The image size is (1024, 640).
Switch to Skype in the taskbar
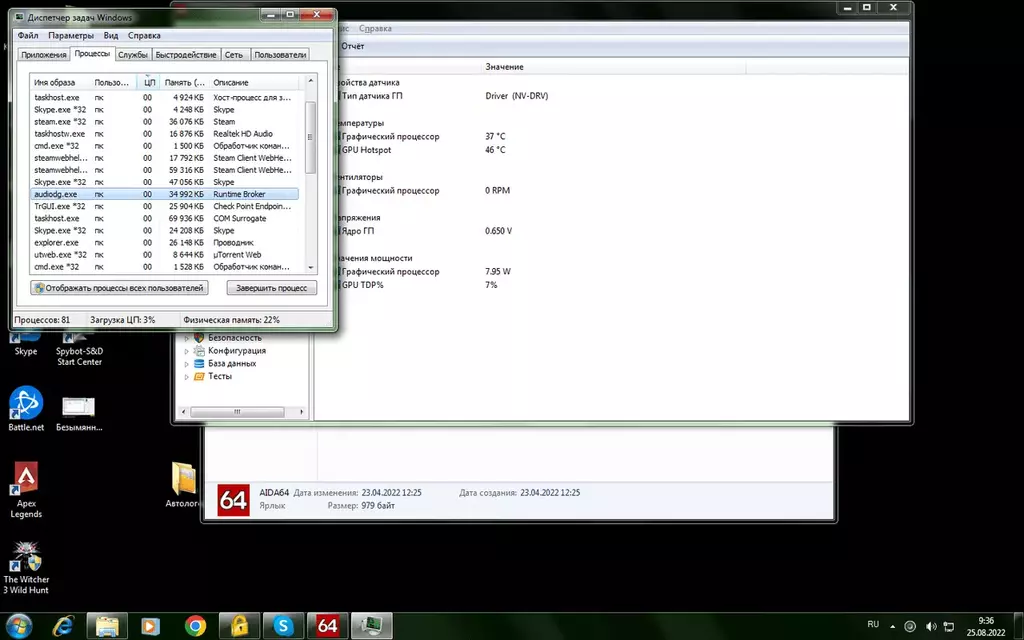pyautogui.click(x=283, y=626)
